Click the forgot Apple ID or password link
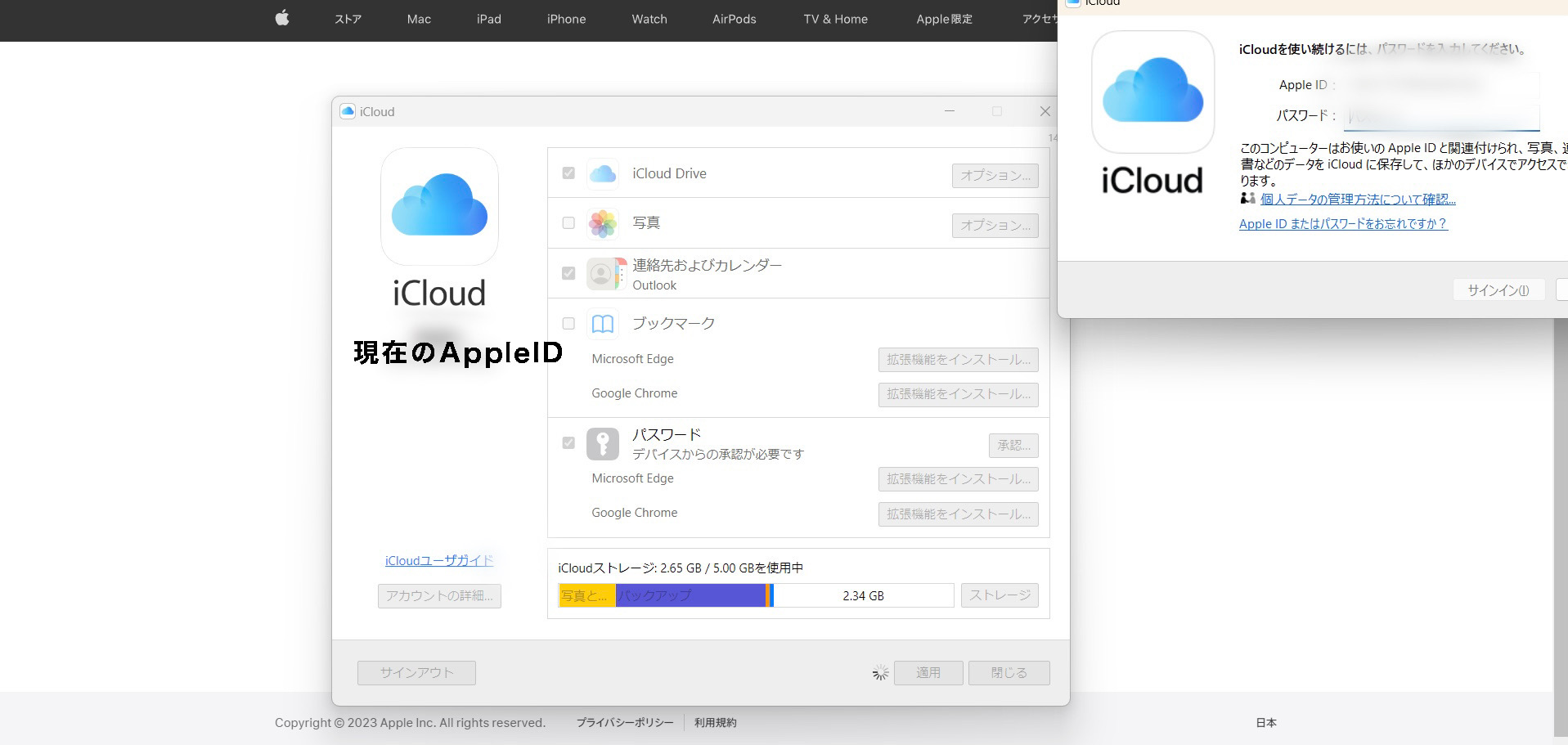 click(x=1343, y=224)
